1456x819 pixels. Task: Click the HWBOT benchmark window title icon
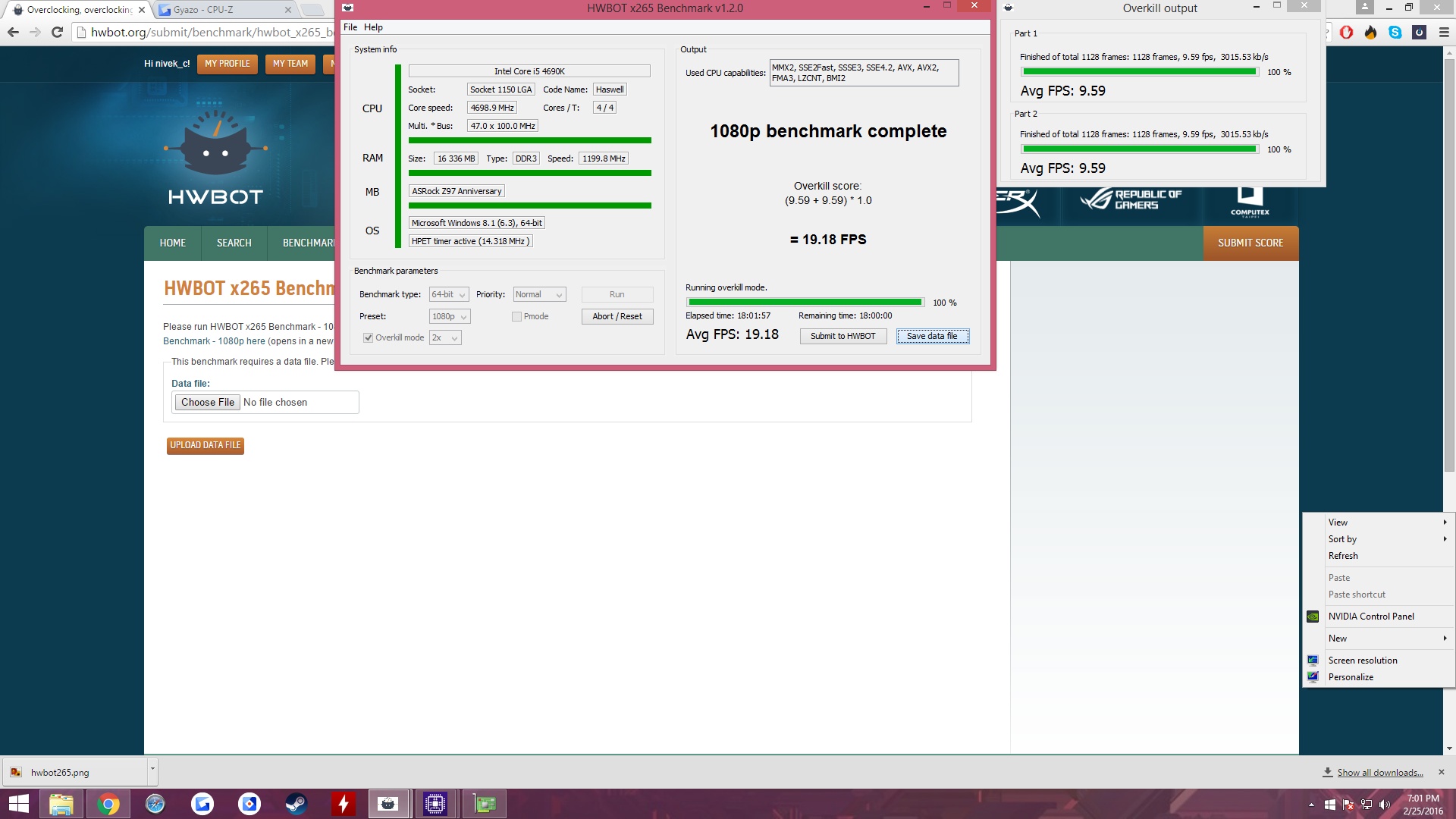click(348, 8)
